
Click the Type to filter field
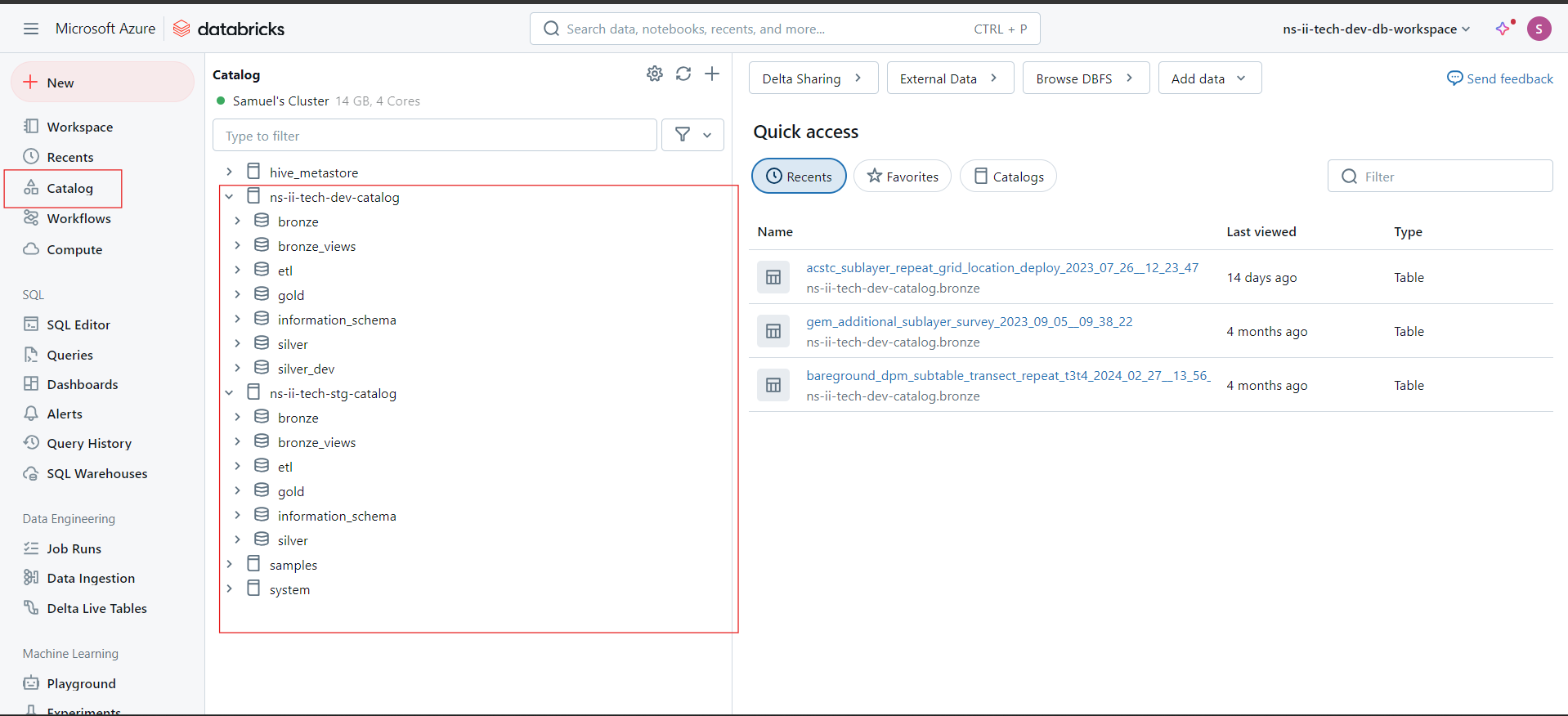435,135
